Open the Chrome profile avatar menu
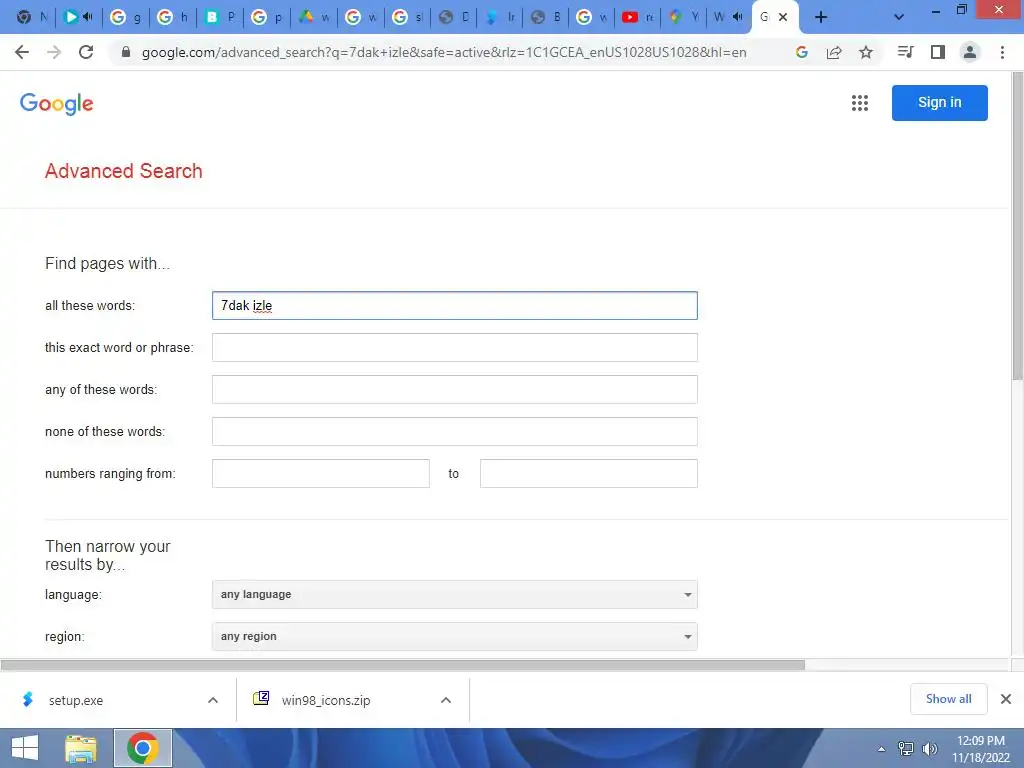1024x768 pixels. click(970, 52)
